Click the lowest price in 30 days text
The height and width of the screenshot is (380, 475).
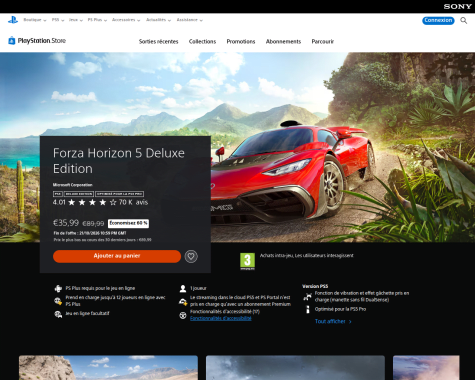click(102, 240)
